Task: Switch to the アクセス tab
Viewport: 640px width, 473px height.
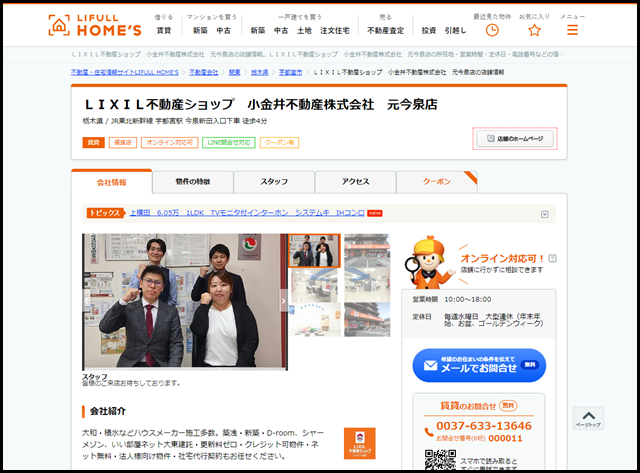Action: pyautogui.click(x=355, y=182)
